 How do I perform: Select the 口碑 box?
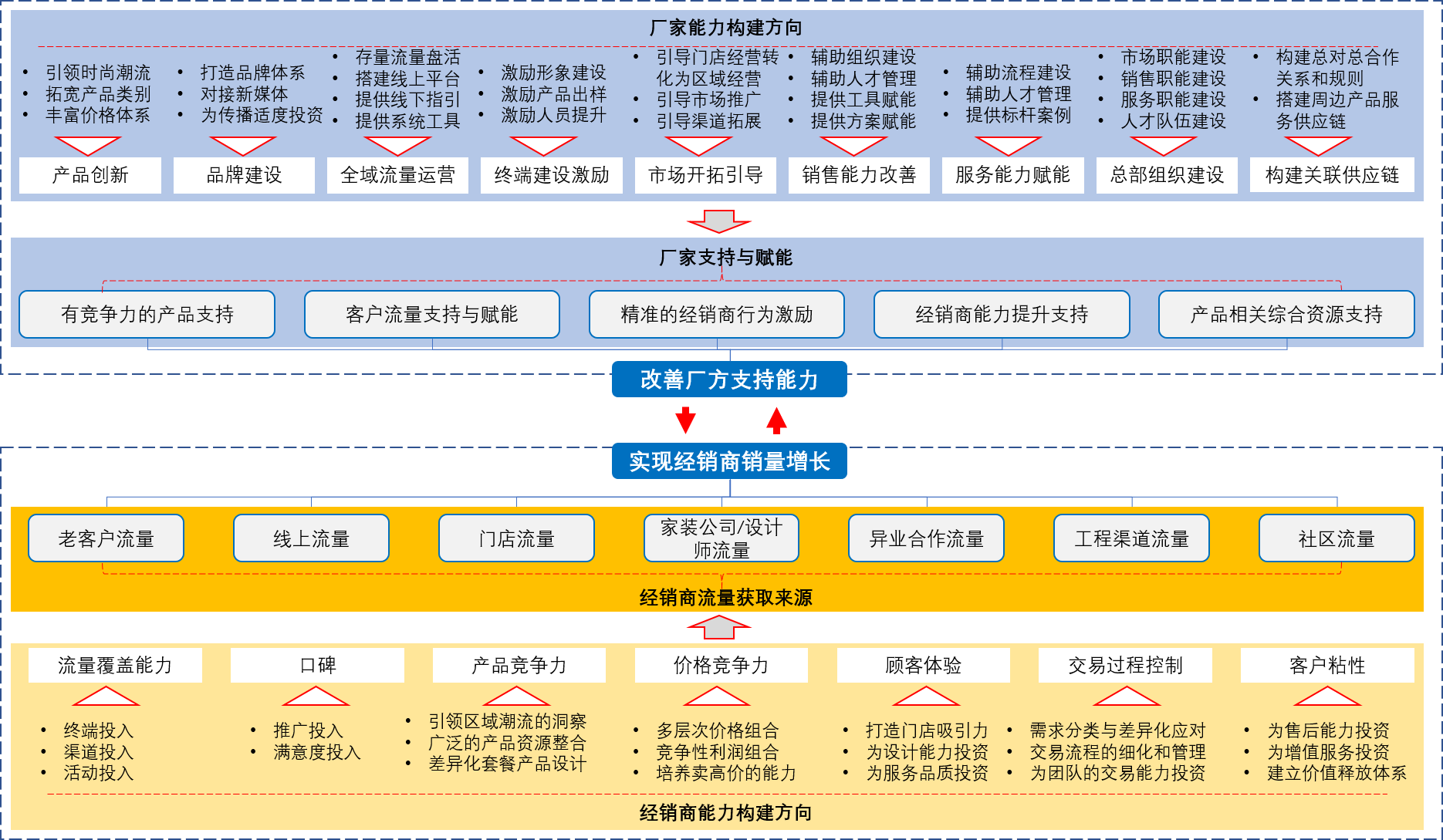pos(317,665)
